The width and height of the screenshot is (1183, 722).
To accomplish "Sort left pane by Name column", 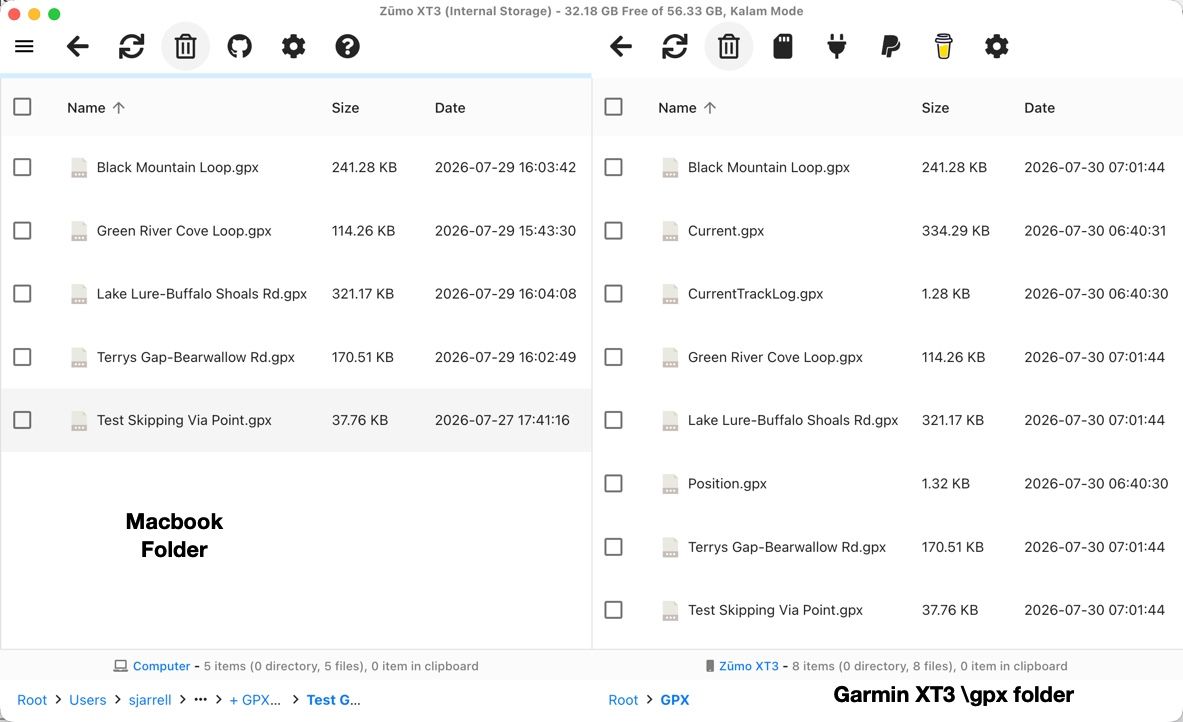I will click(86, 108).
